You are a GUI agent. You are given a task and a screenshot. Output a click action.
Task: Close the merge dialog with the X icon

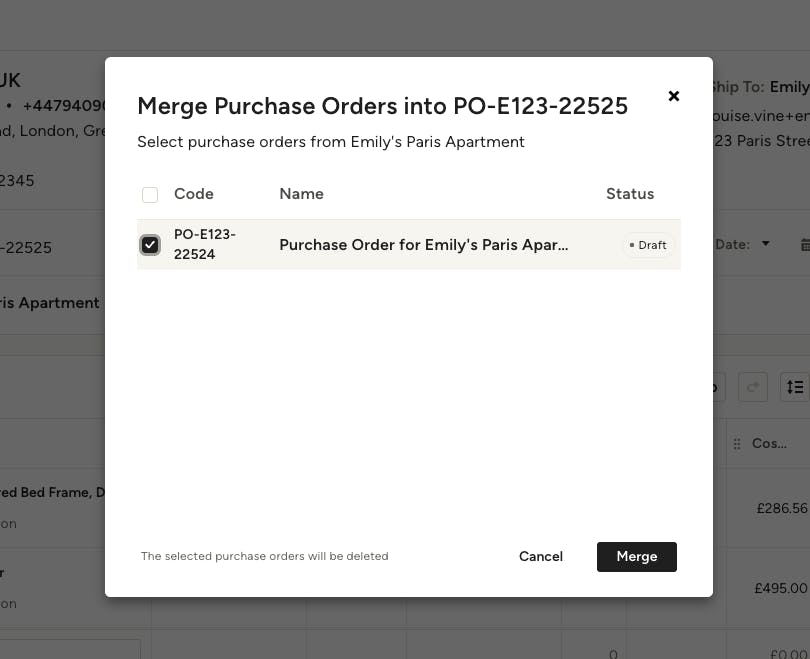pos(674,96)
